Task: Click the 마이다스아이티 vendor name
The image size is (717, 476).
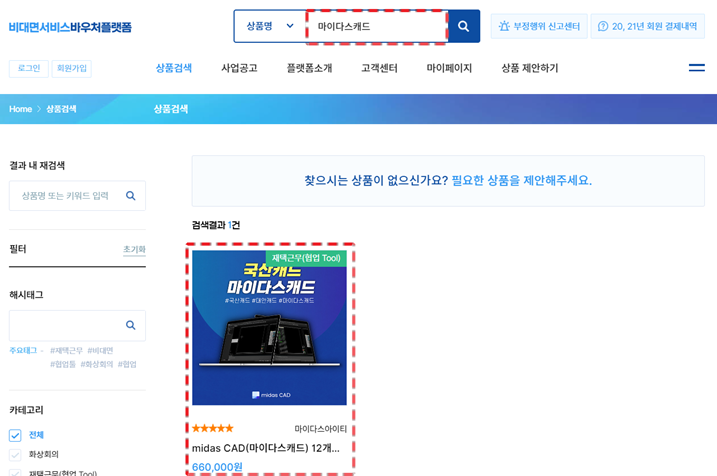Action: click(321, 429)
